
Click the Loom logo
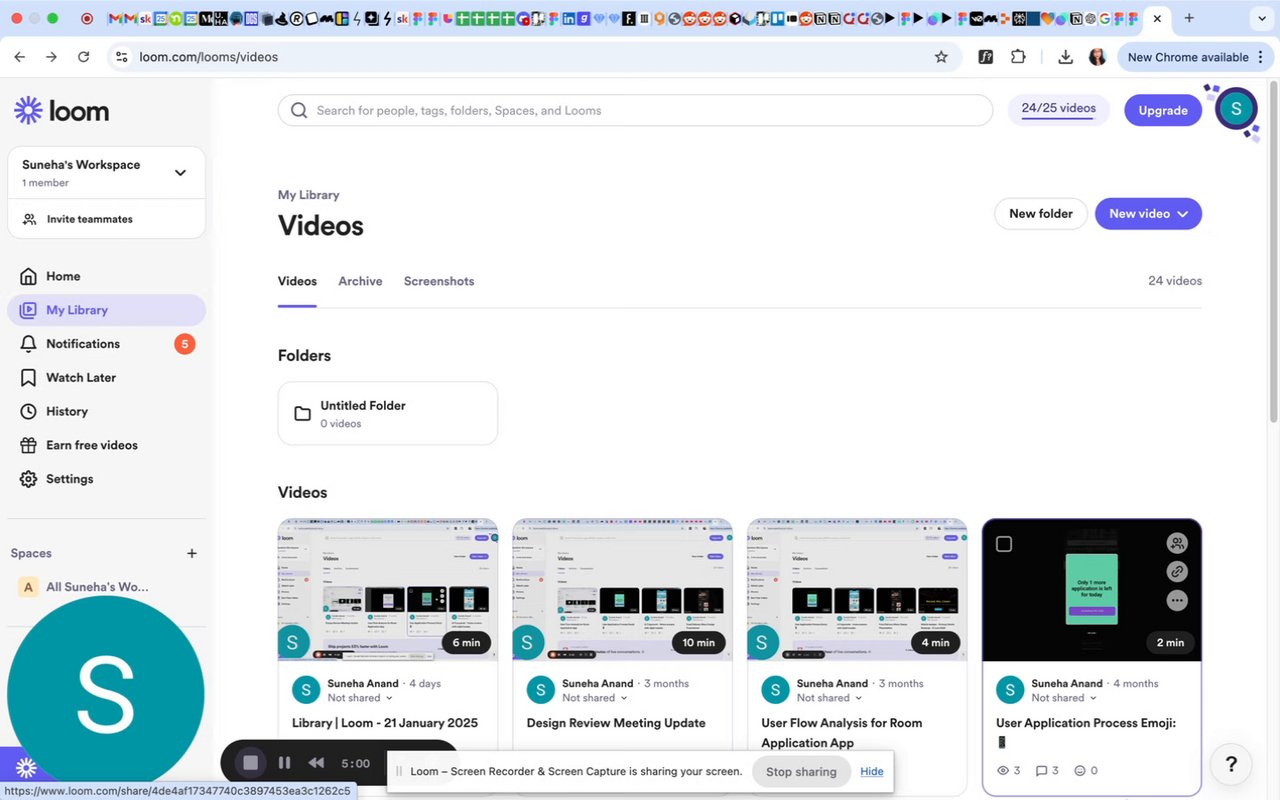[x=62, y=110]
